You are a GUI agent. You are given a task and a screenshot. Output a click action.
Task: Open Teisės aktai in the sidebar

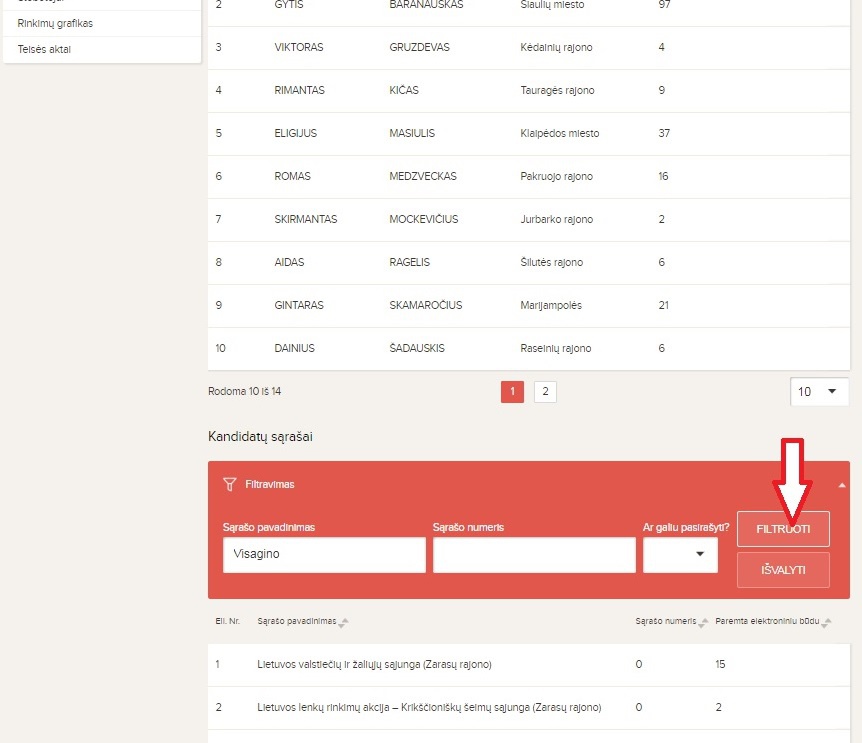[44, 49]
